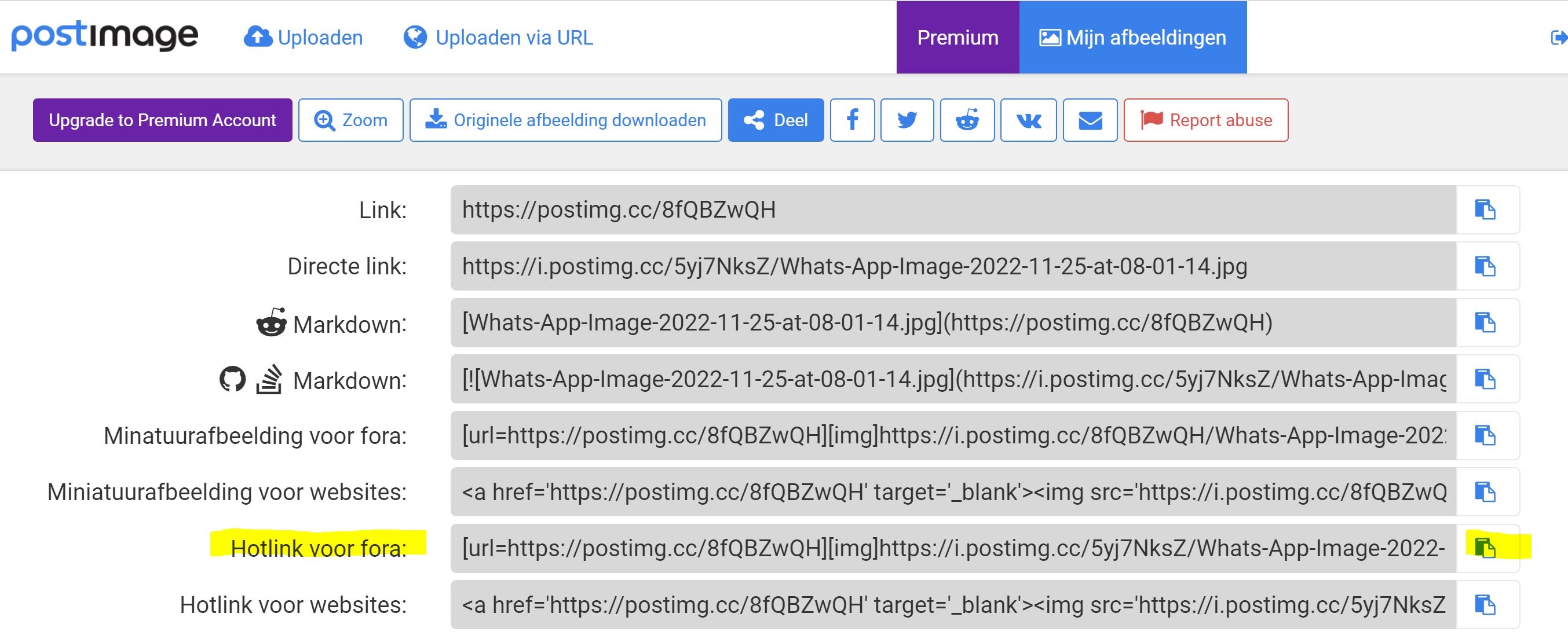Viewport: 1568px width, 639px height.
Task: Click the 'Miniatuurafbeelding voor websites:' label
Action: [227, 492]
